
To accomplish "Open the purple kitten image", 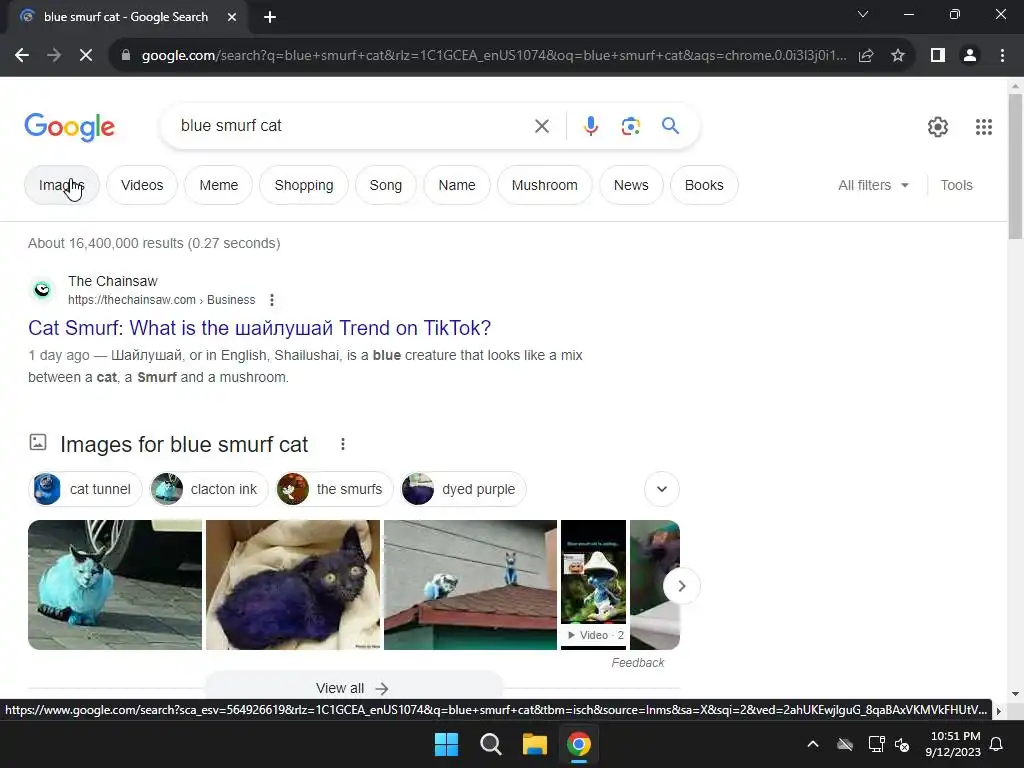I will tap(293, 584).
